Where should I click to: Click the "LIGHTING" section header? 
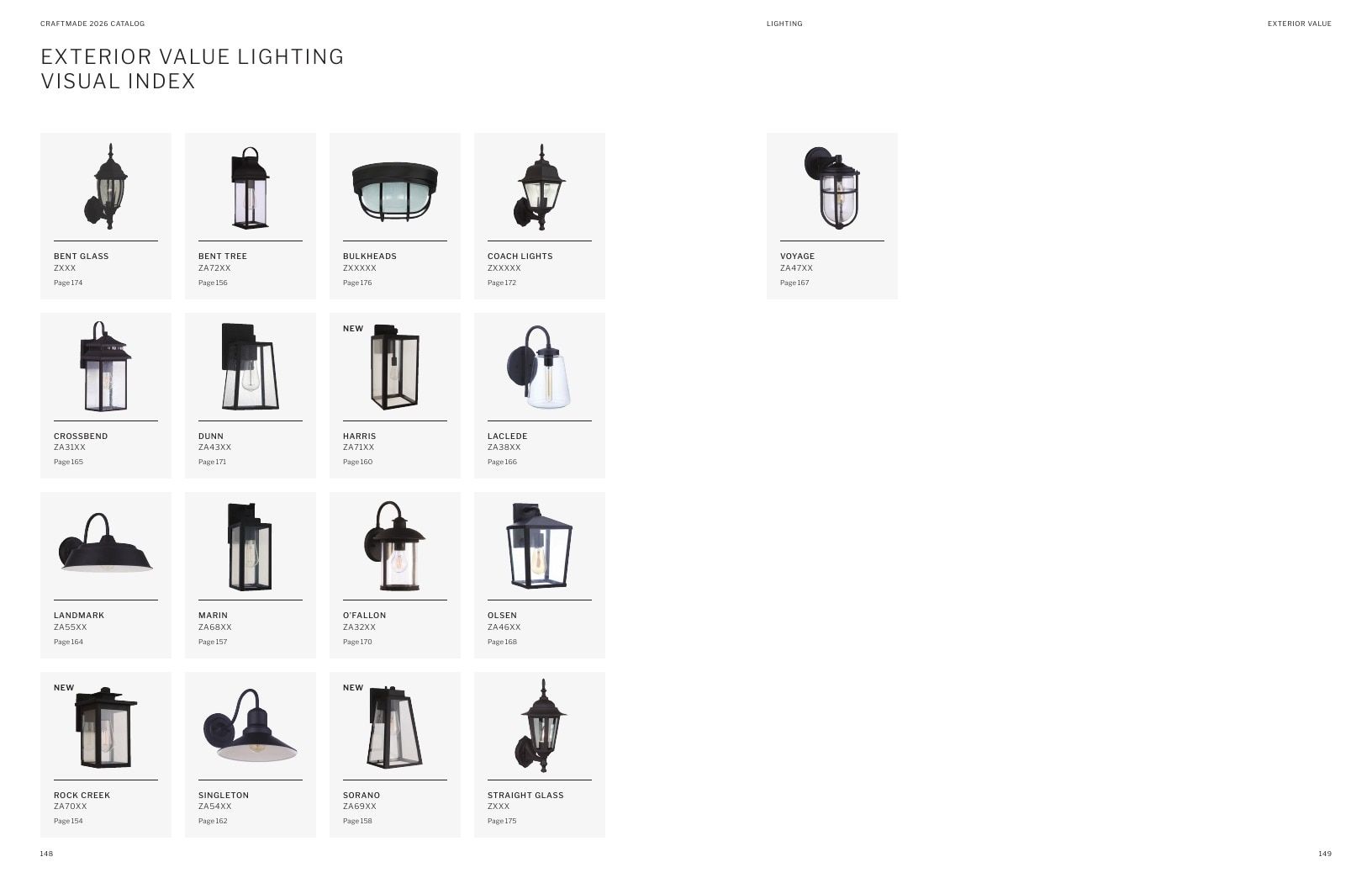click(x=784, y=24)
